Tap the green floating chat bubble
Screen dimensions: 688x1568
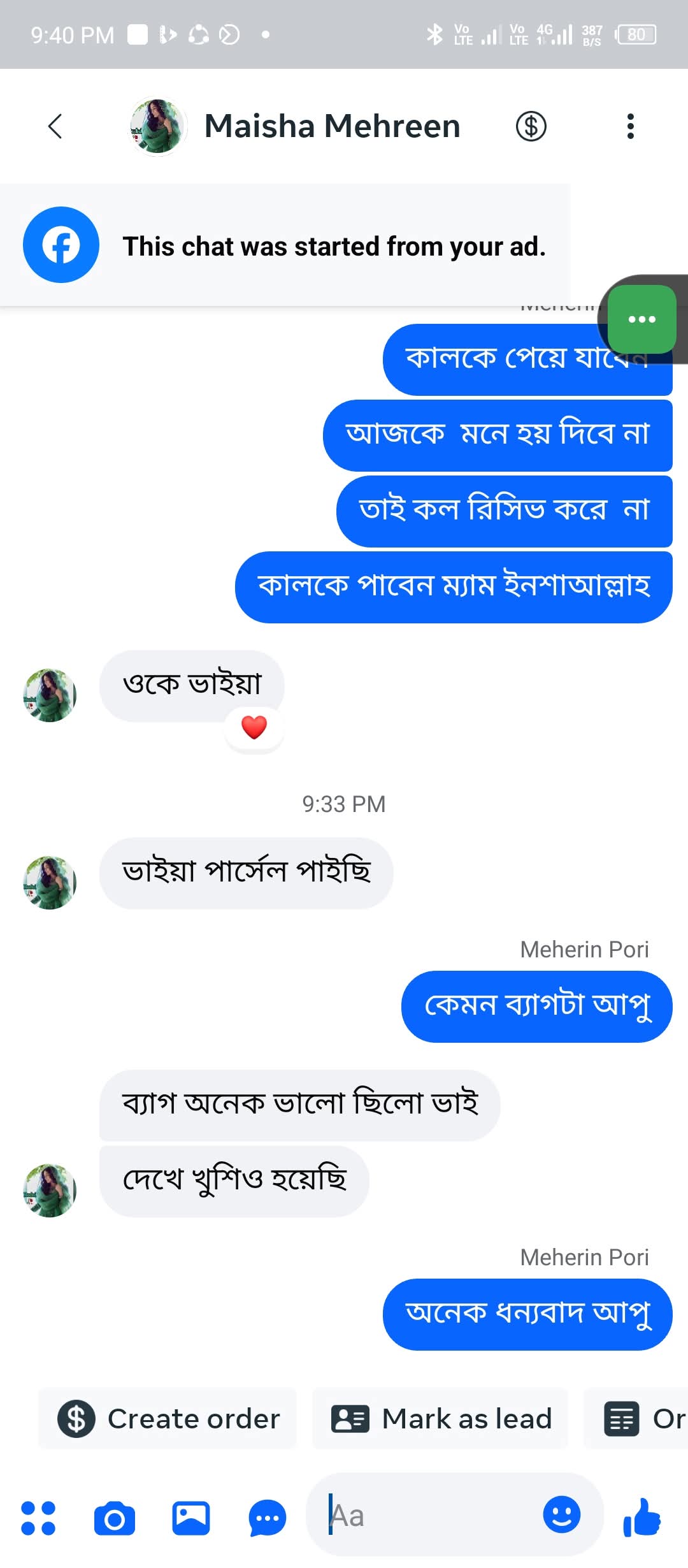[x=641, y=319]
